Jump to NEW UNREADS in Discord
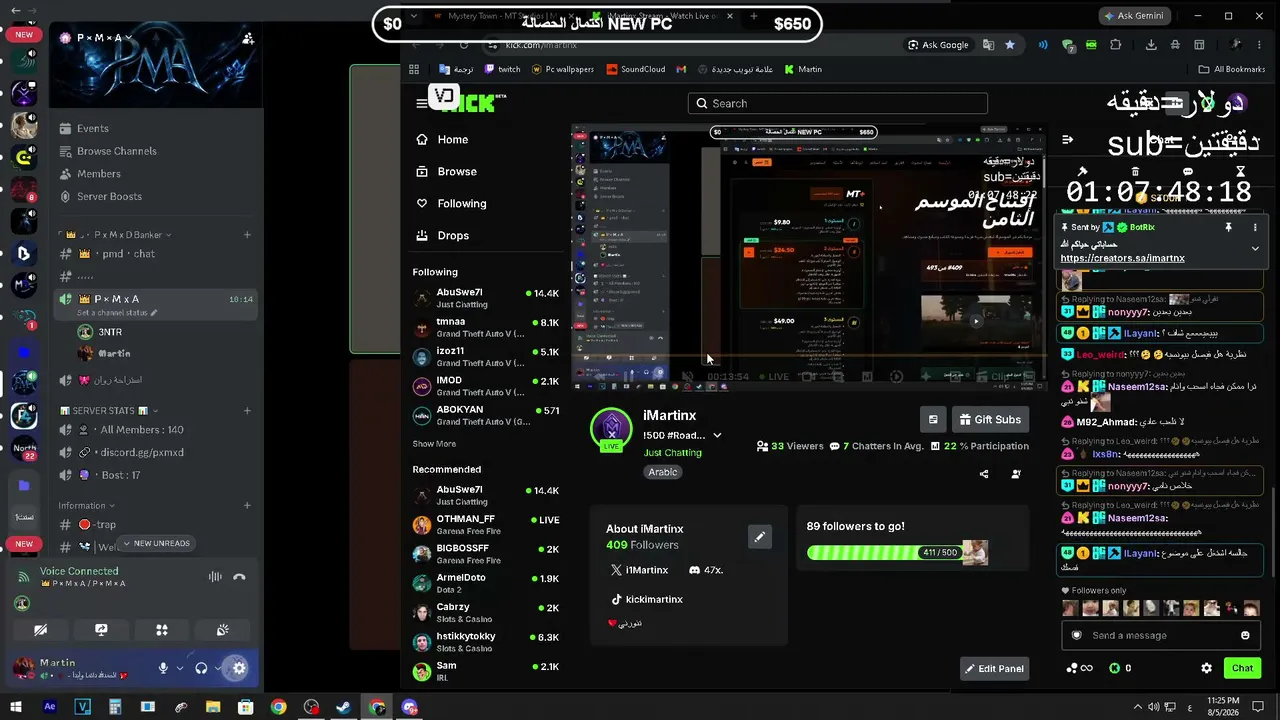This screenshot has width=1280, height=720. [156, 543]
